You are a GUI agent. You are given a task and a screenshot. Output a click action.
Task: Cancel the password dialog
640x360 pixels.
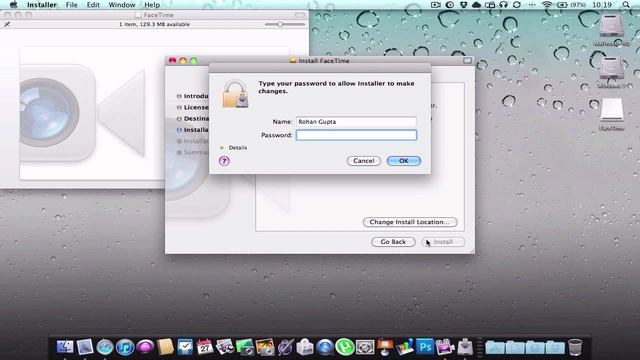click(364, 161)
